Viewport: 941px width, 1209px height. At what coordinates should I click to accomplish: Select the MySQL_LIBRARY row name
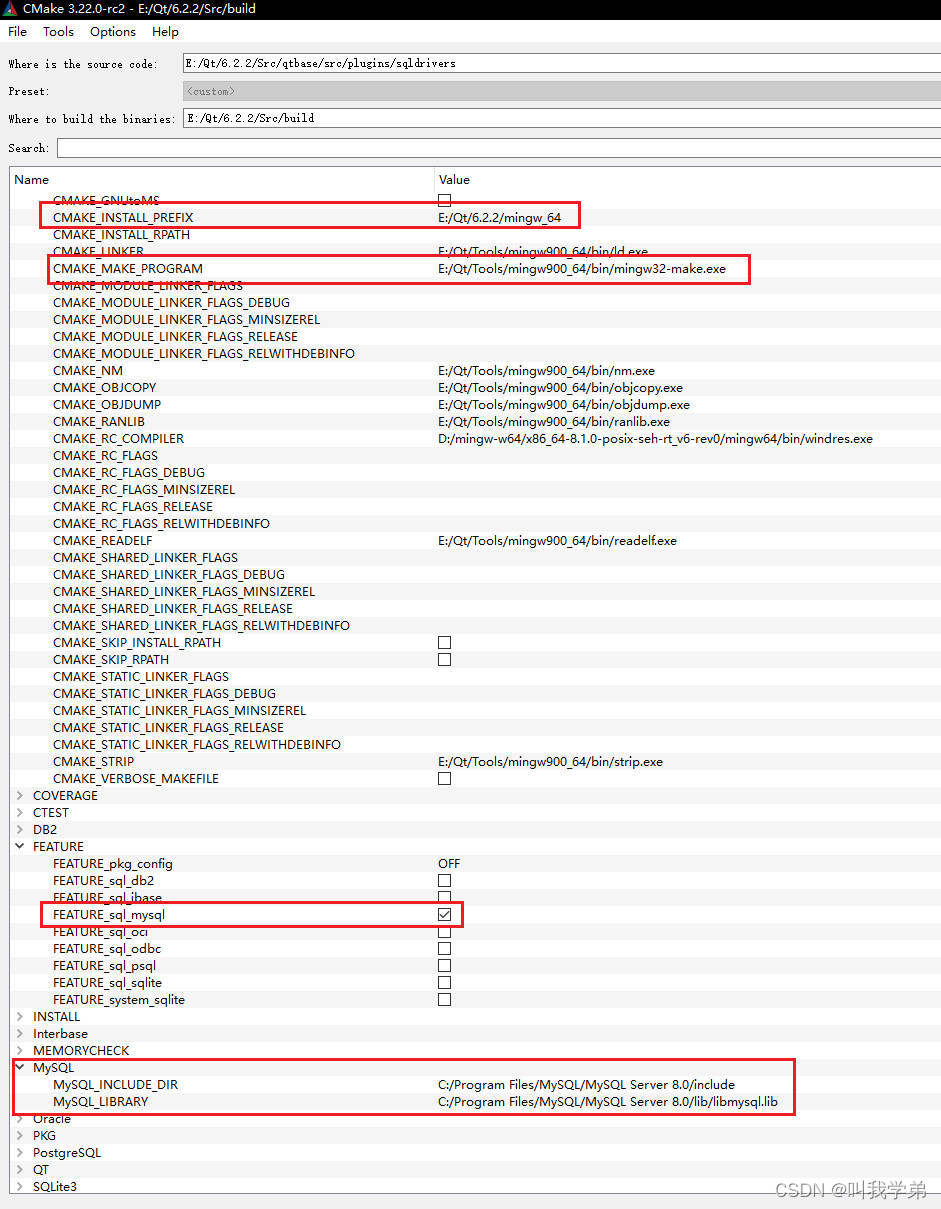coord(100,1101)
